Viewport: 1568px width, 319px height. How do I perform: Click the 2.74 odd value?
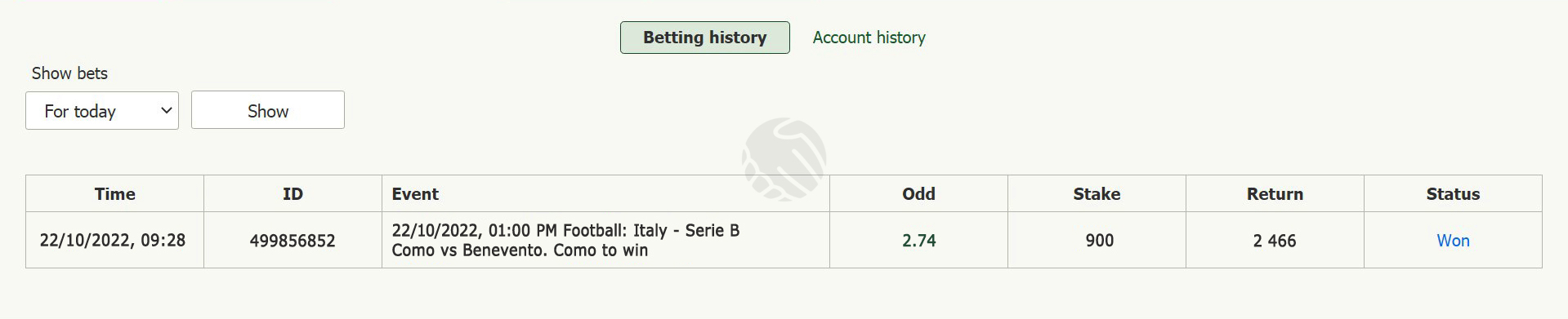point(918,241)
